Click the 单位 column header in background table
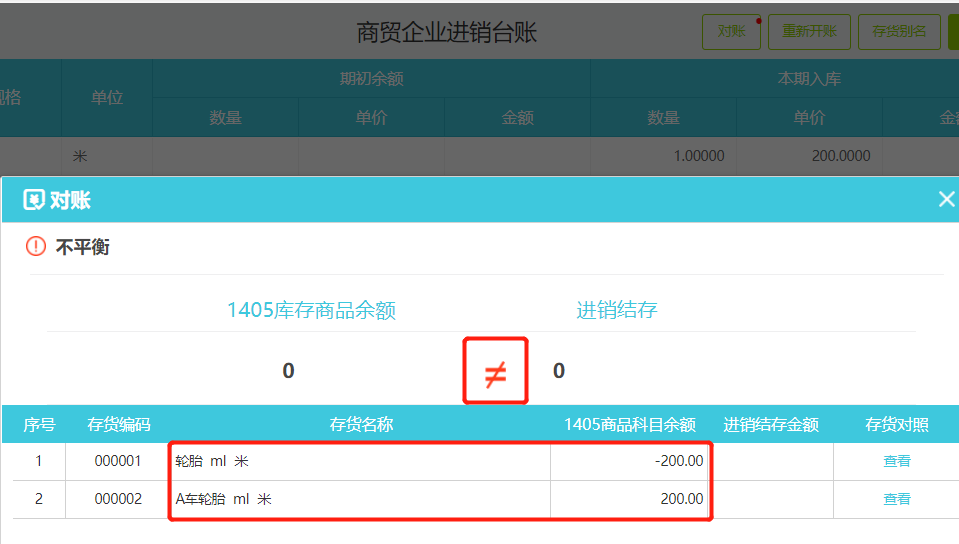959x544 pixels. [107, 97]
